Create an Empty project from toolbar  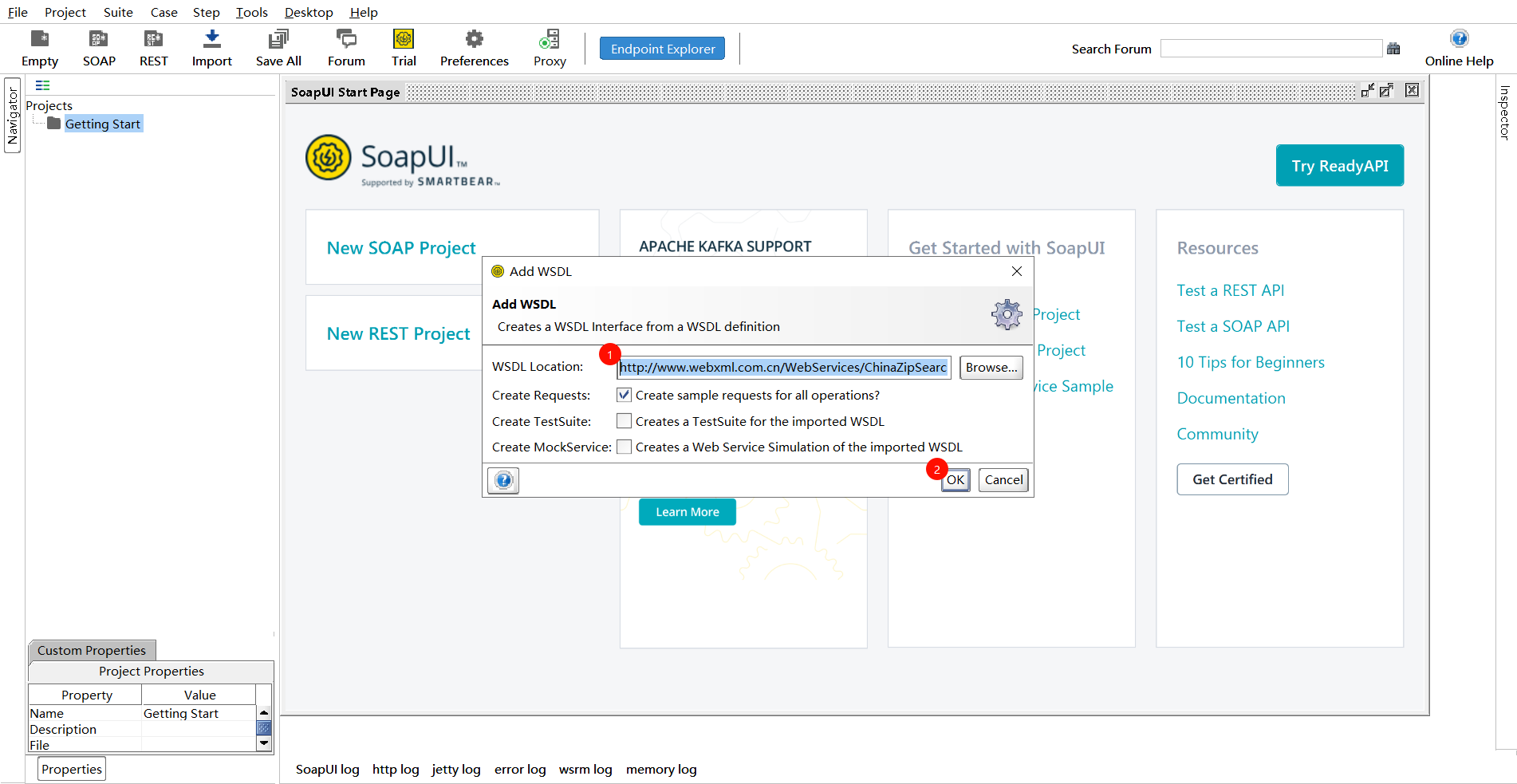tap(40, 49)
